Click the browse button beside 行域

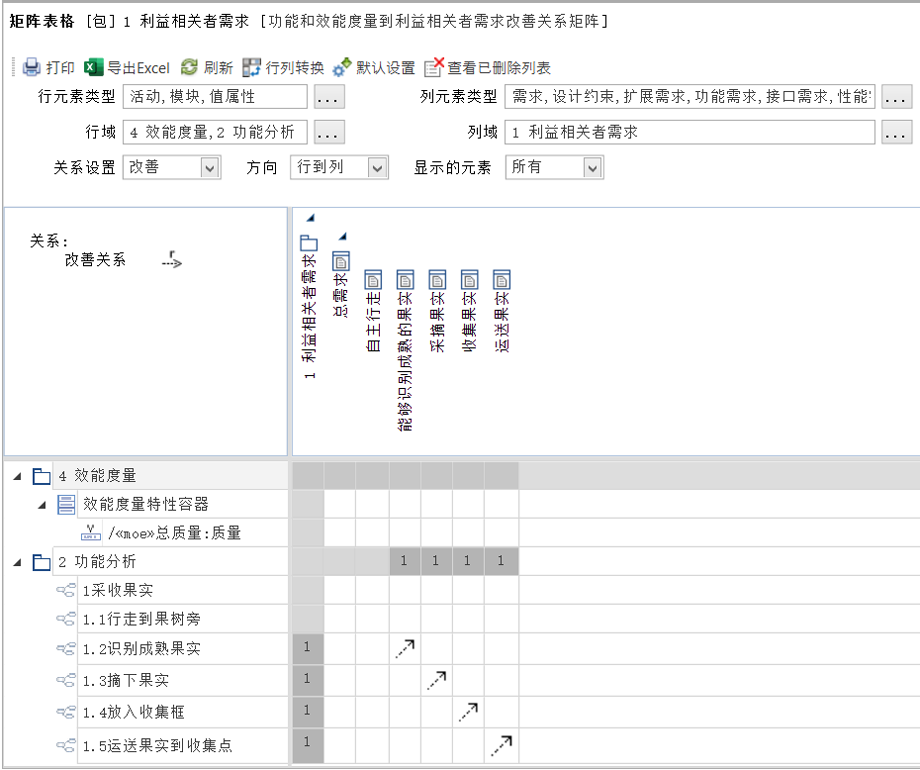(329, 132)
